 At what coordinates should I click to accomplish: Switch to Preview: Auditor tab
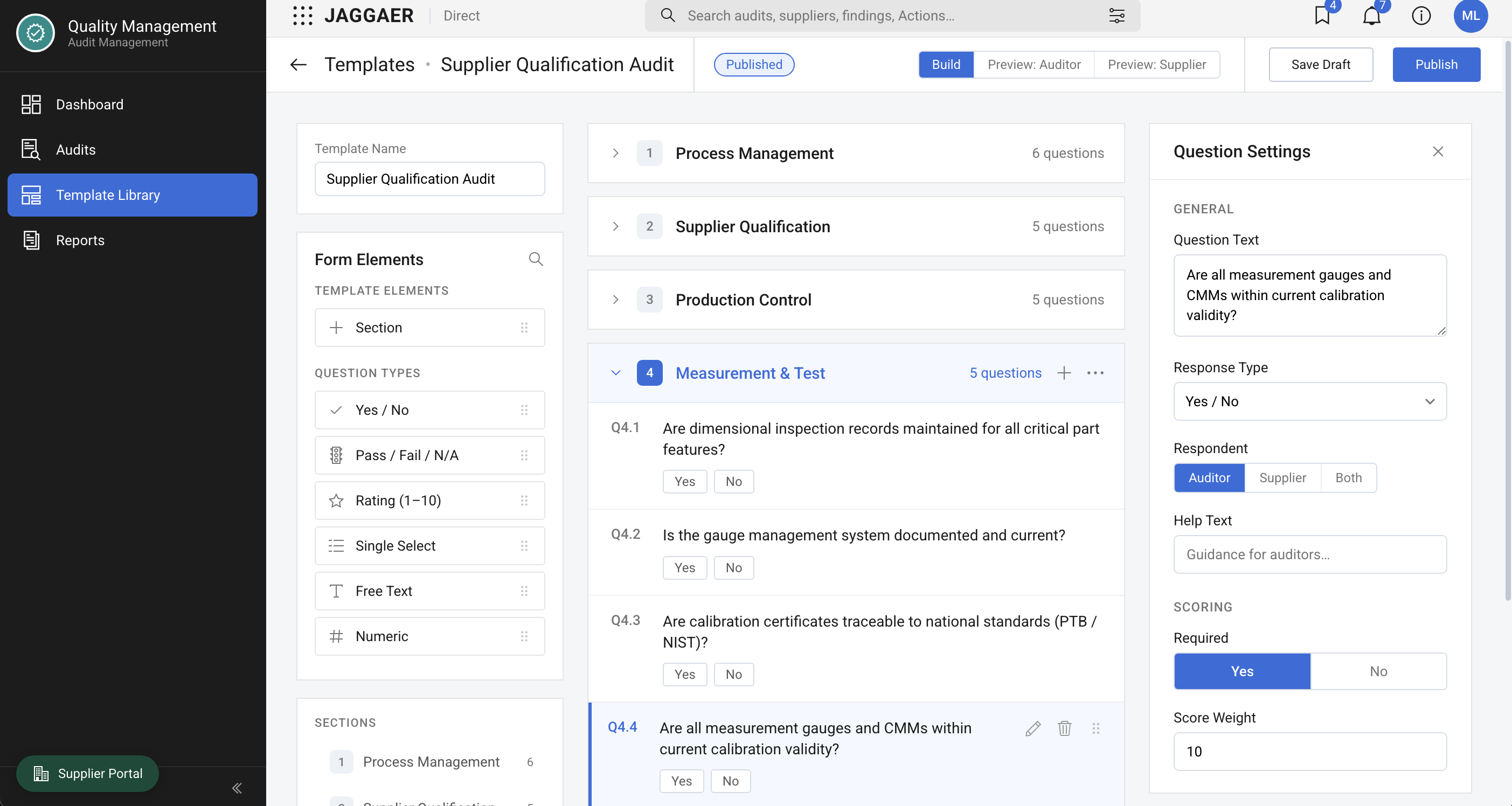point(1034,65)
